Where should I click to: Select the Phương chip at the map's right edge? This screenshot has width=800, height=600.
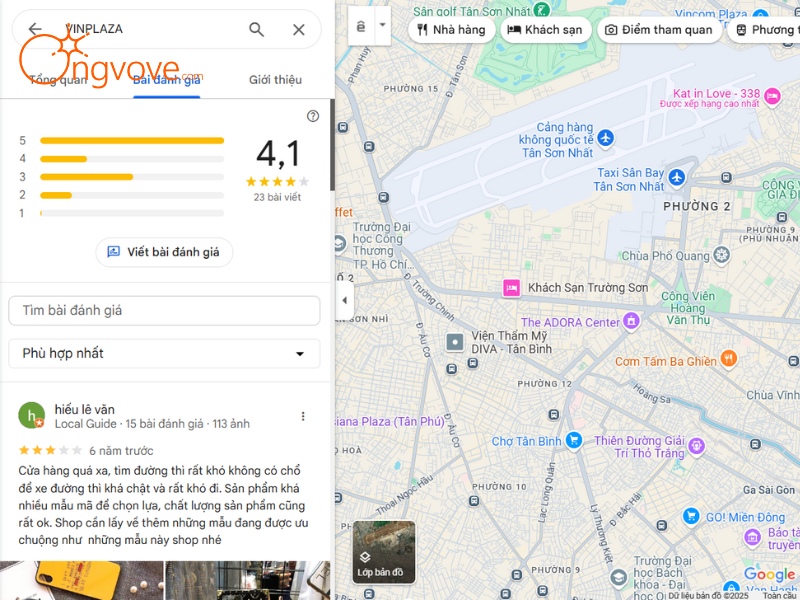tap(764, 30)
